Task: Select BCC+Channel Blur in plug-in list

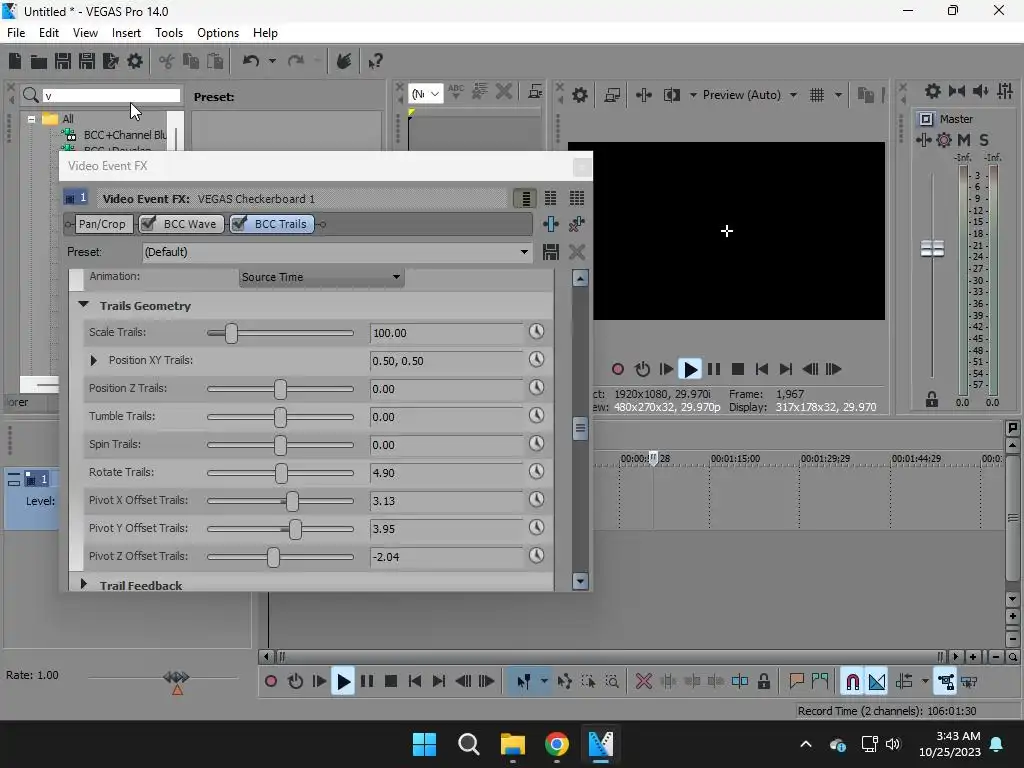Action: [x=125, y=135]
